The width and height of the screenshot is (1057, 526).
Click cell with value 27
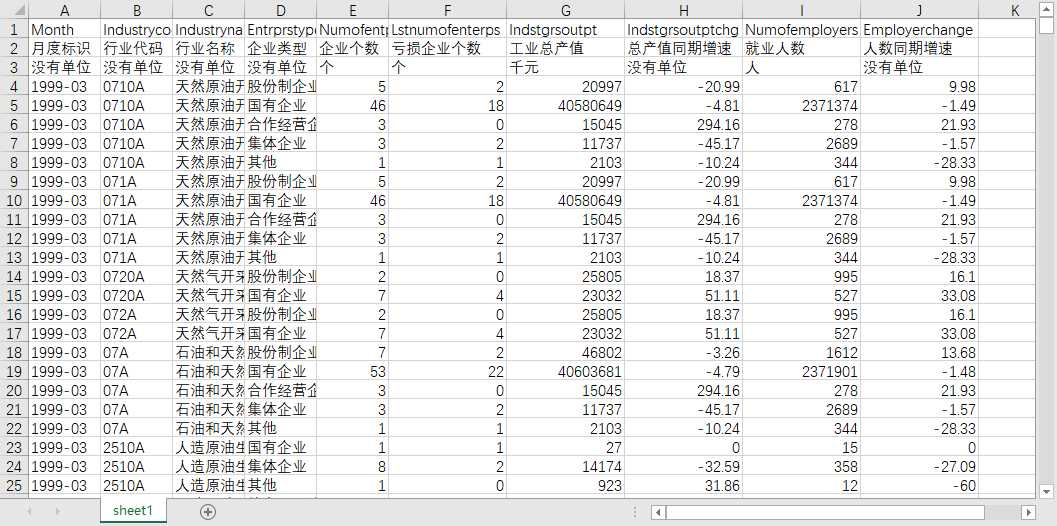click(x=566, y=448)
